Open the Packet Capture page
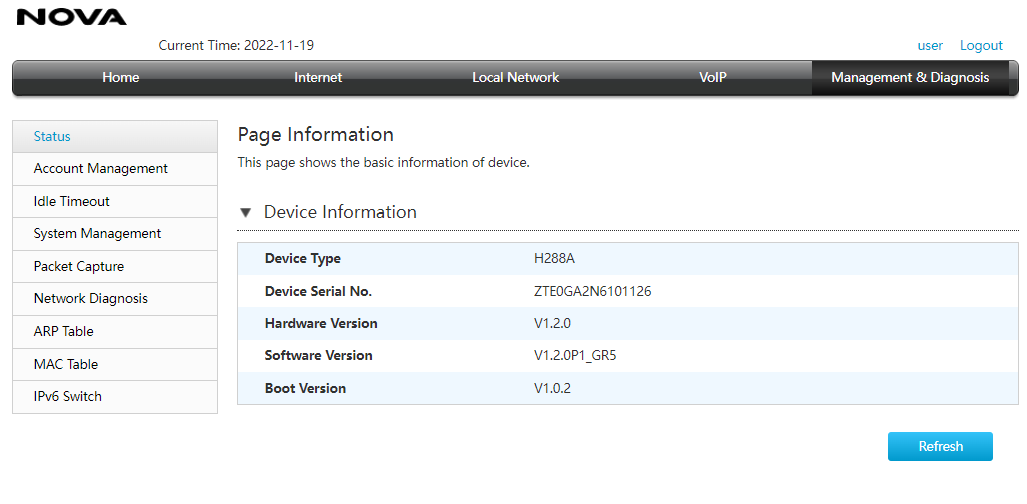The image size is (1027, 504). pos(115,266)
